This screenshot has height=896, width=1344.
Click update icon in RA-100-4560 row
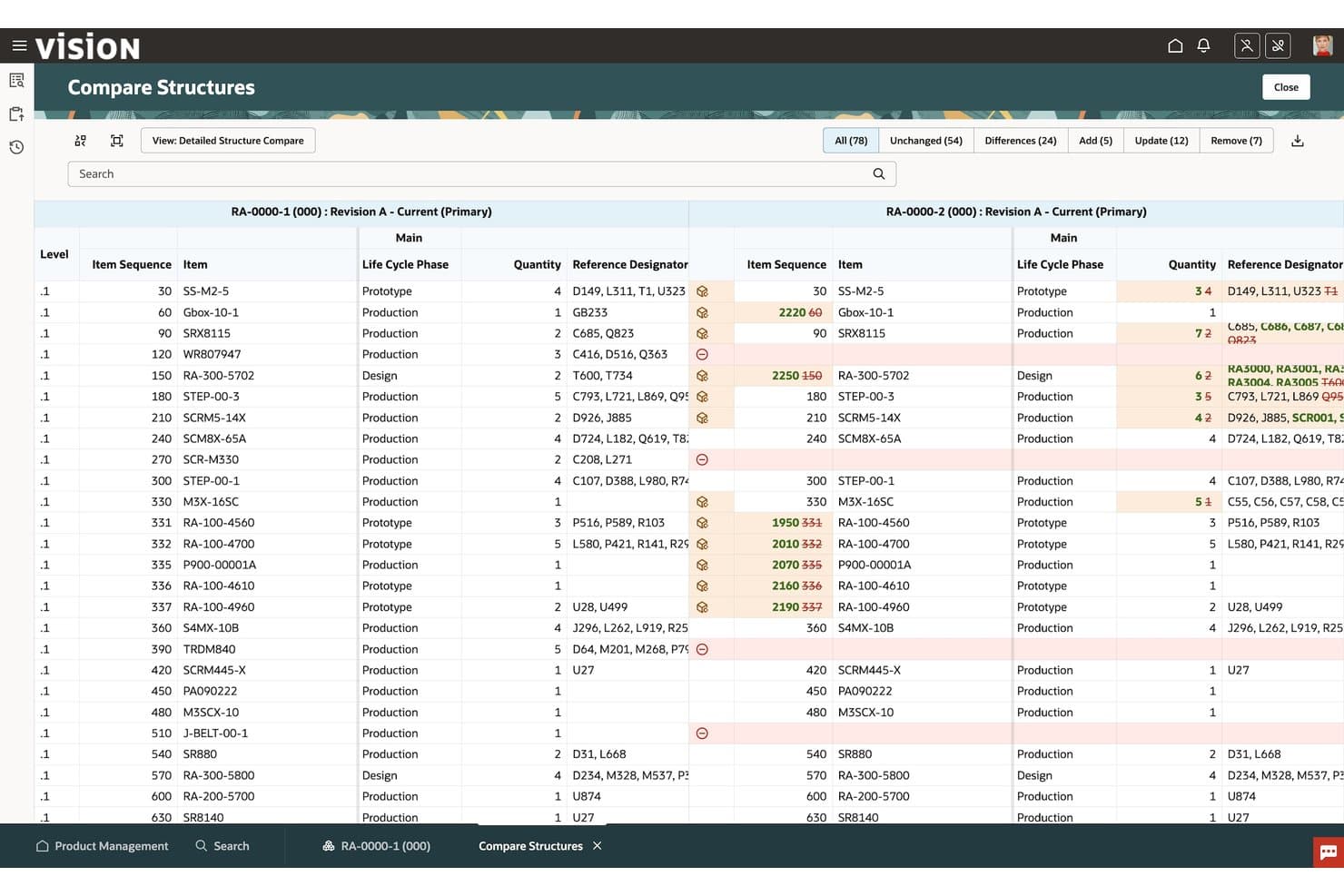(x=702, y=523)
